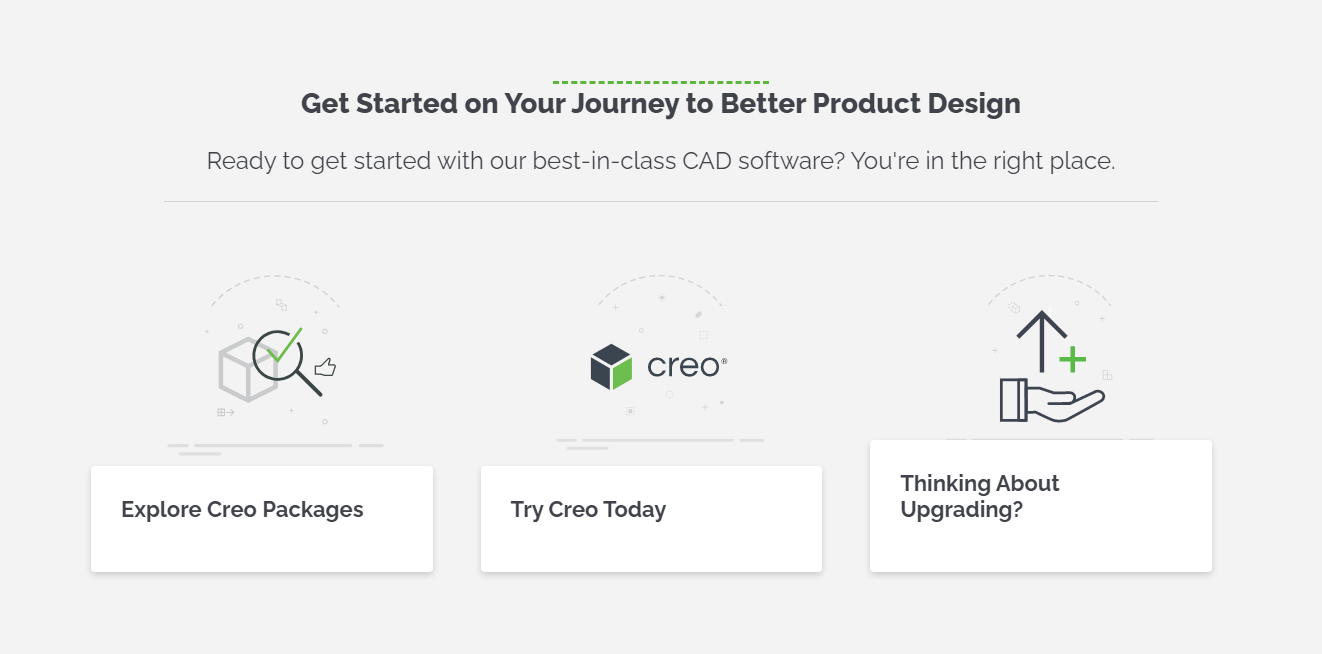Click the heading Get Started on Your Journey

(x=660, y=103)
